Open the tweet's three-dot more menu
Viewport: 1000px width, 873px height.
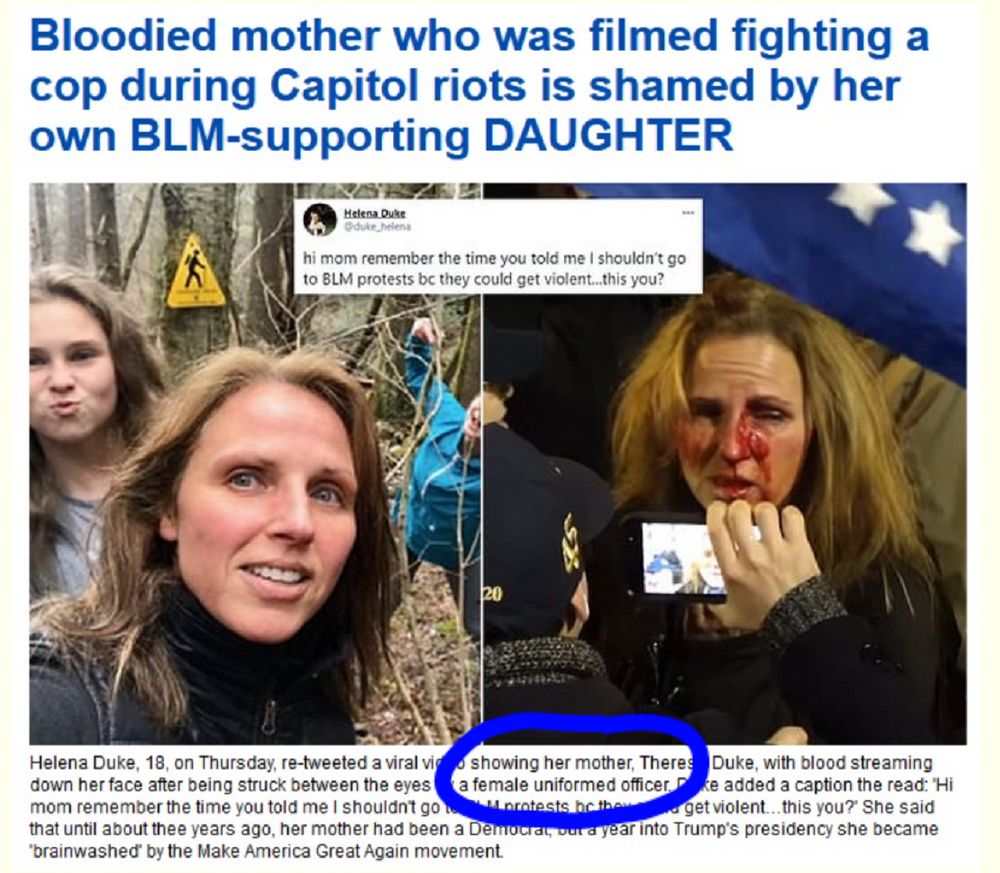pyautogui.click(x=688, y=212)
